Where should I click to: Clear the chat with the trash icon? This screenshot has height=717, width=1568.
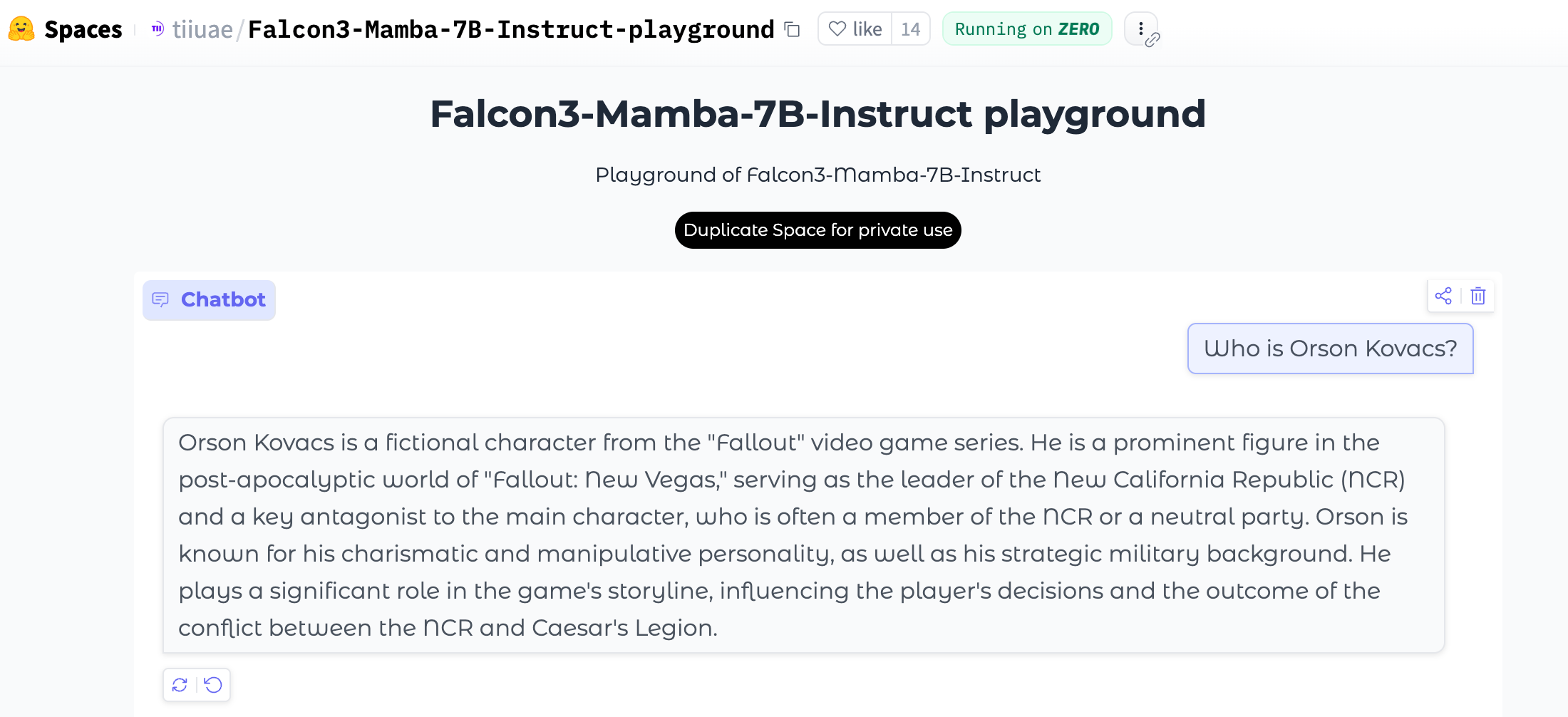click(1478, 296)
